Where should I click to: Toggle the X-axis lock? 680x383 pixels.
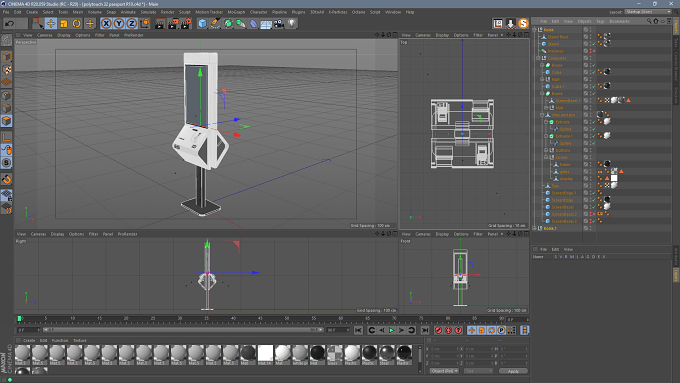click(x=106, y=23)
